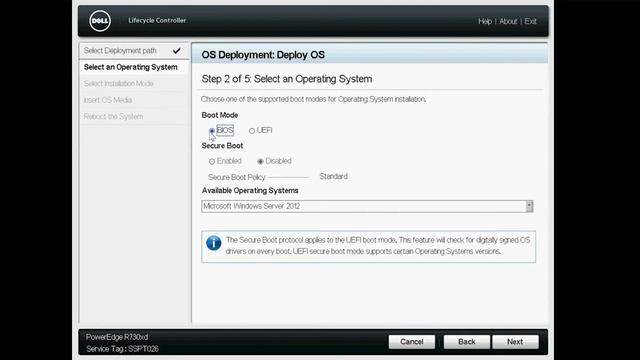Click the PowerEdge R730xd model label
Image resolution: width=640 pixels, height=360 pixels.
tap(117, 337)
